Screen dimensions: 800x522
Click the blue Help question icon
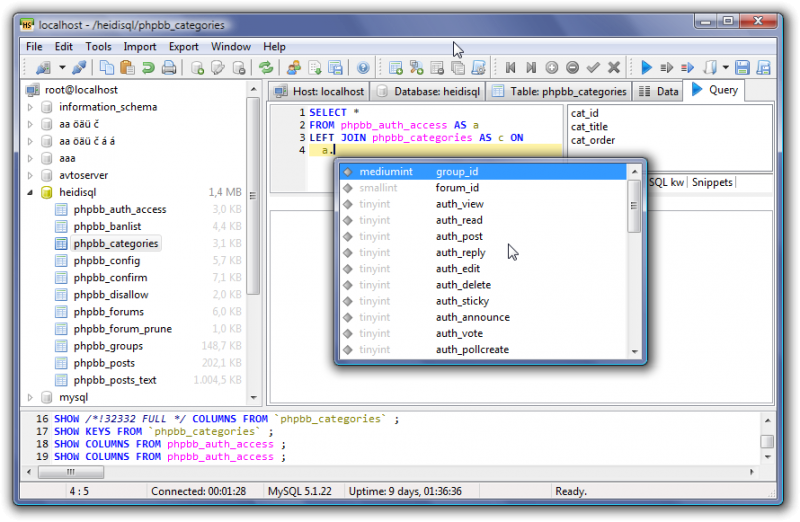(x=363, y=67)
